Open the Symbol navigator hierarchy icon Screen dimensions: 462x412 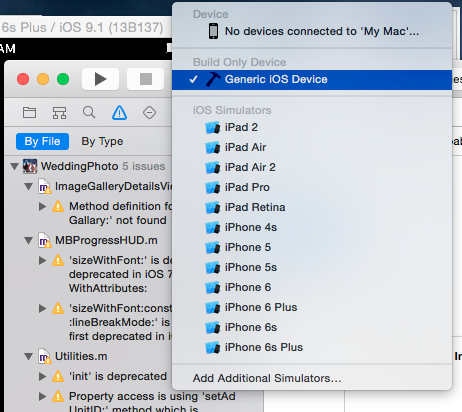tap(59, 113)
